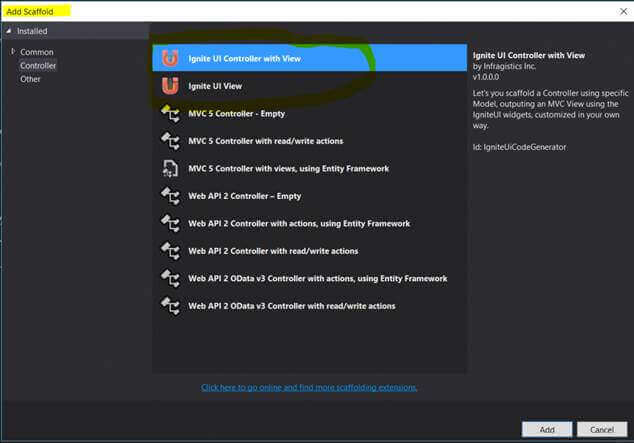Screen dimensions: 634x443
Task: Click the Ignite UI Controller with View icon
Action: (170, 58)
